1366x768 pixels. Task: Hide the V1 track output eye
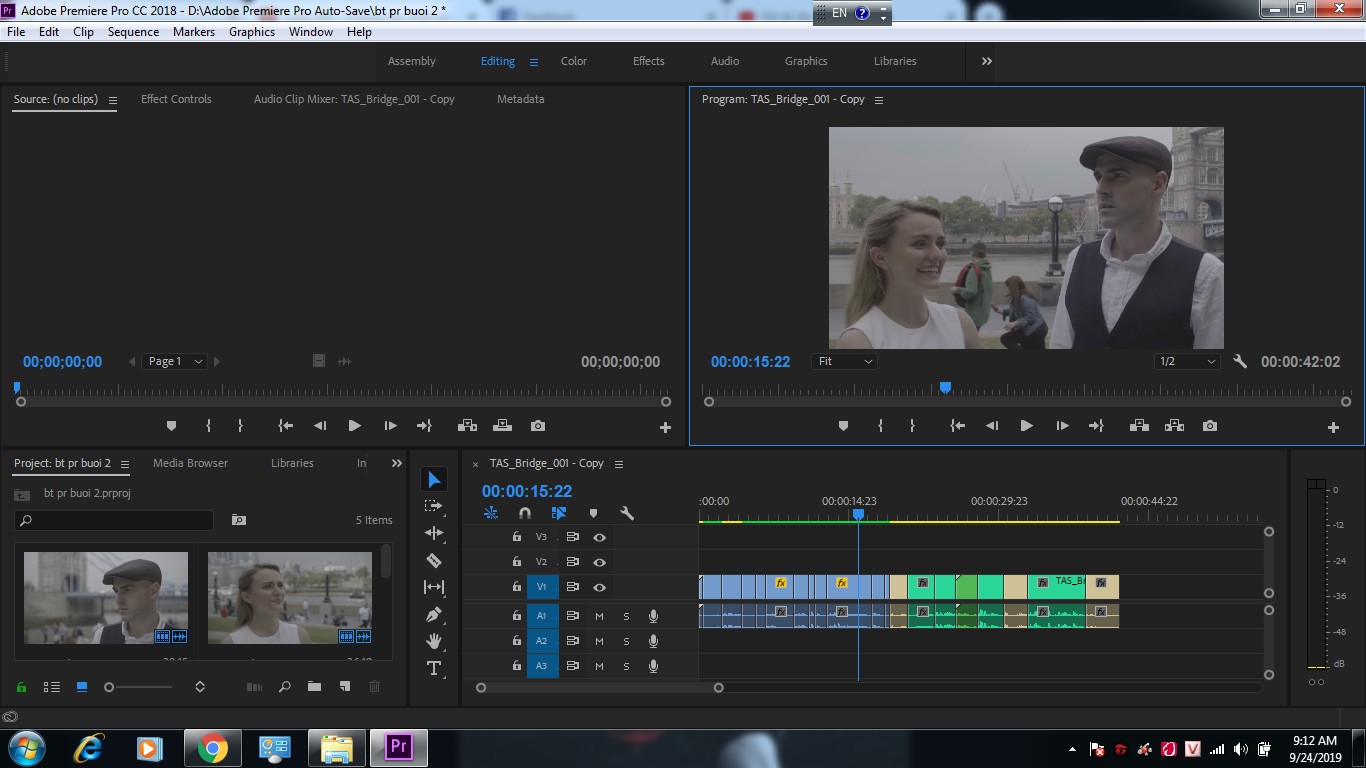point(599,587)
